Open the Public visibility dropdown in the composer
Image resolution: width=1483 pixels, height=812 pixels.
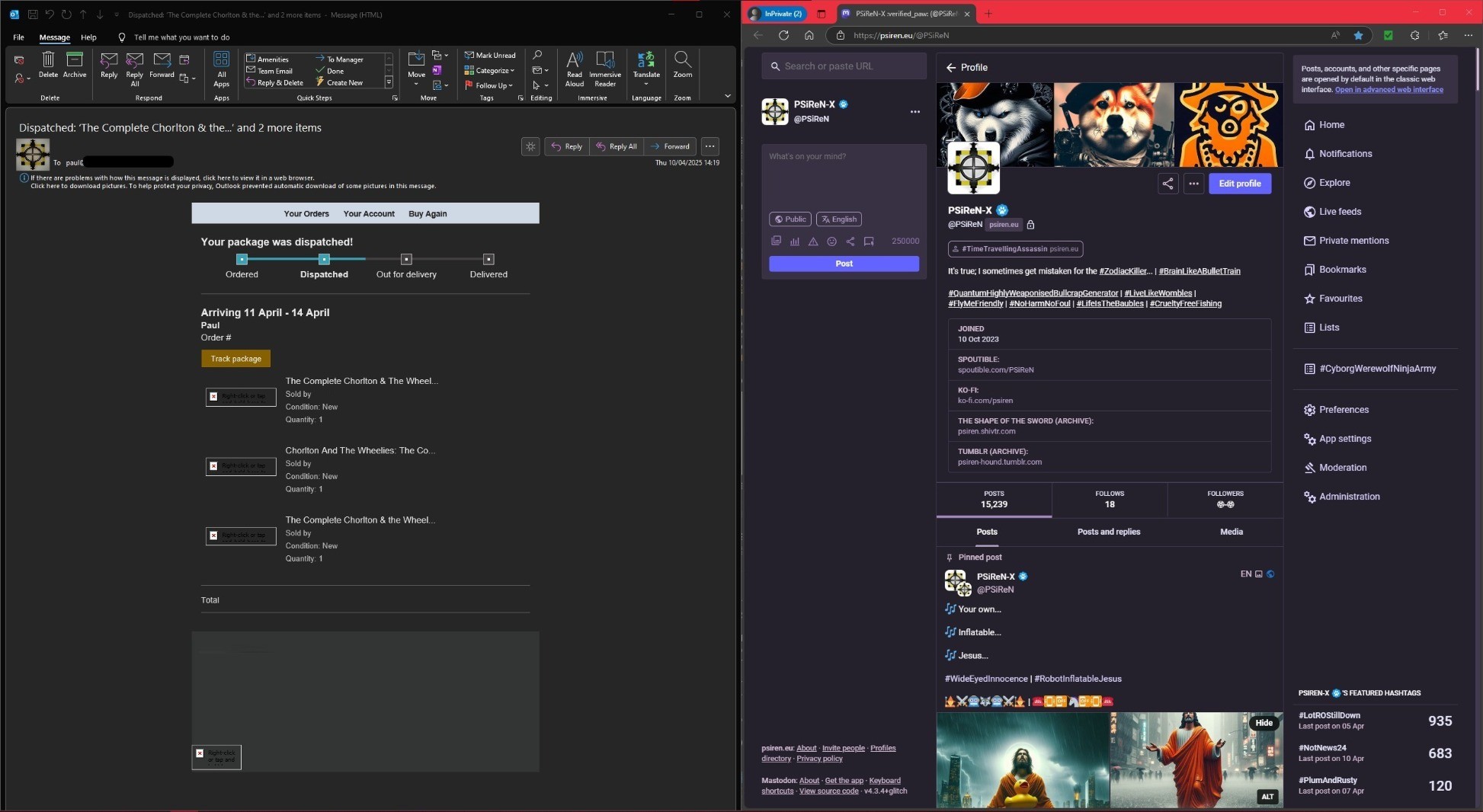[x=790, y=219]
